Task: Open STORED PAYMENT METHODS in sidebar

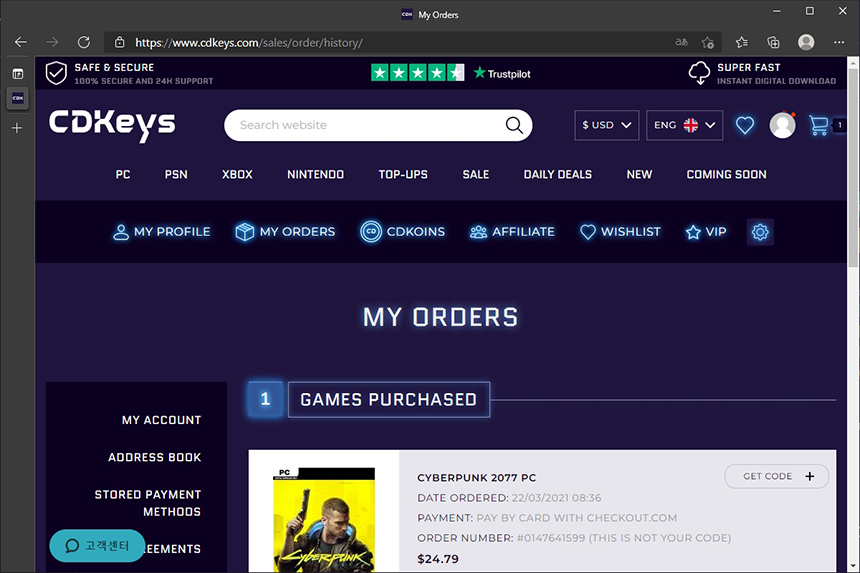Action: pyautogui.click(x=148, y=503)
